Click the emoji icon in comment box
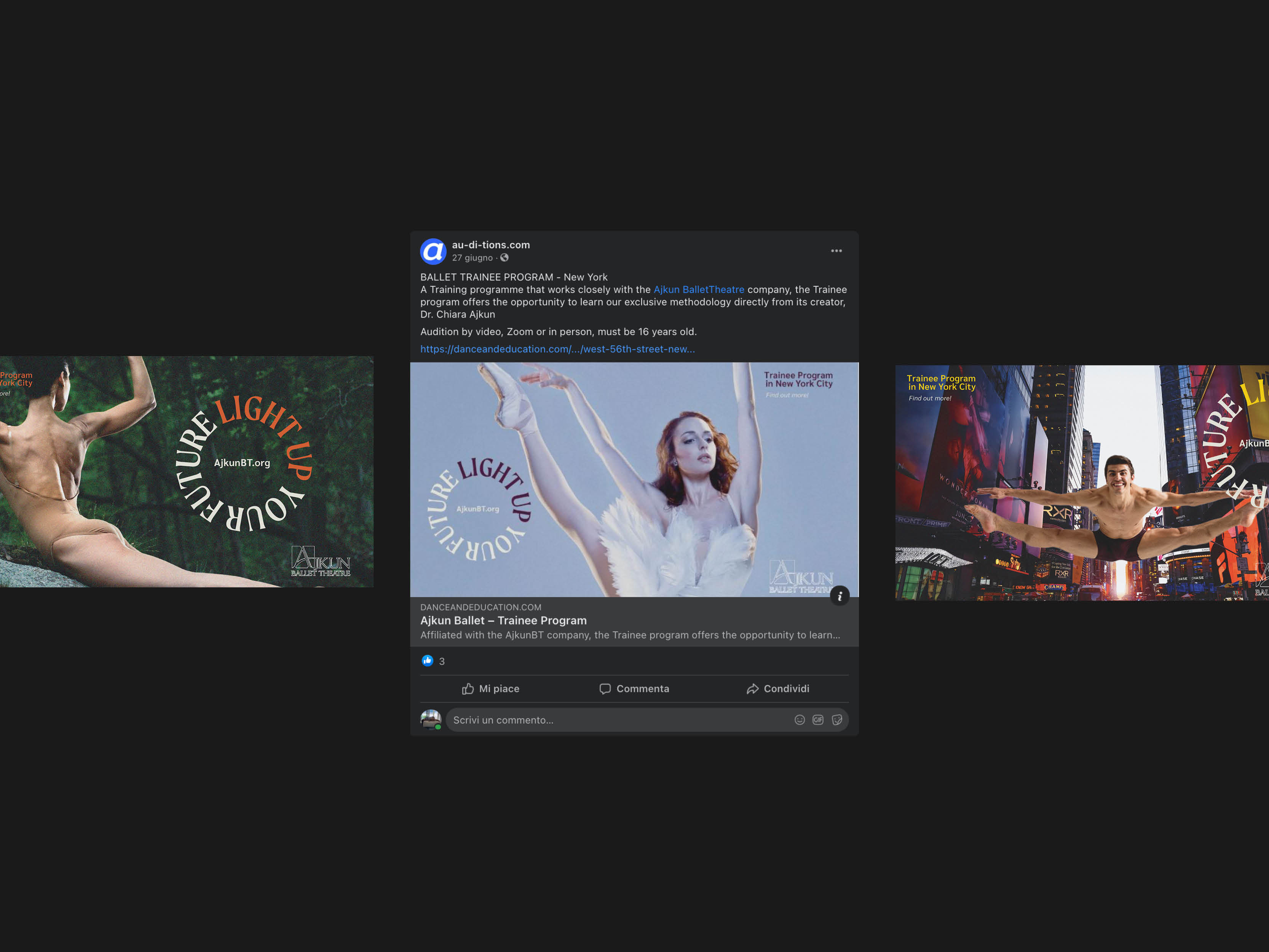Screen dimensions: 1269x952 point(800,720)
